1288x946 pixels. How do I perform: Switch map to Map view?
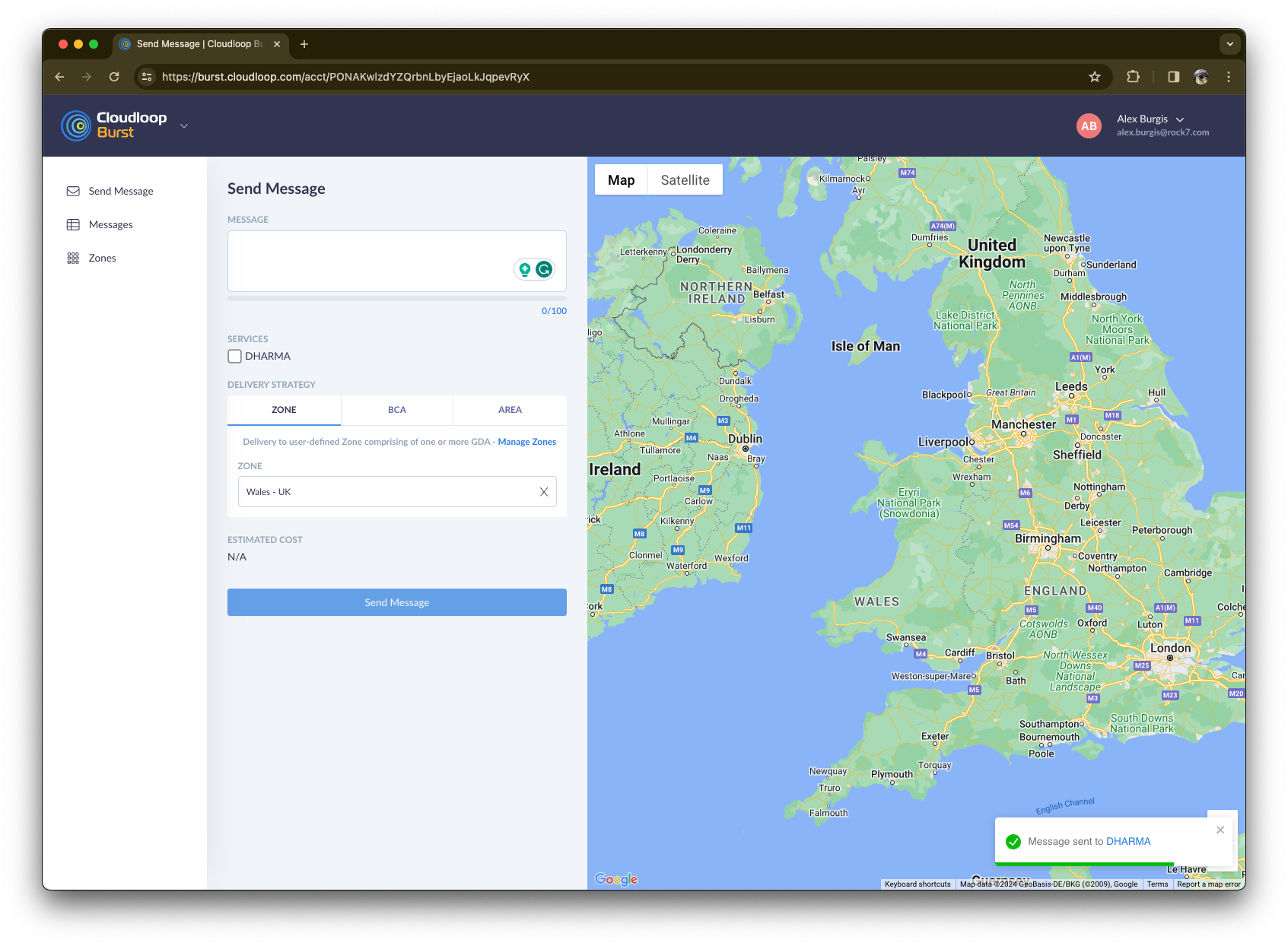tap(621, 180)
